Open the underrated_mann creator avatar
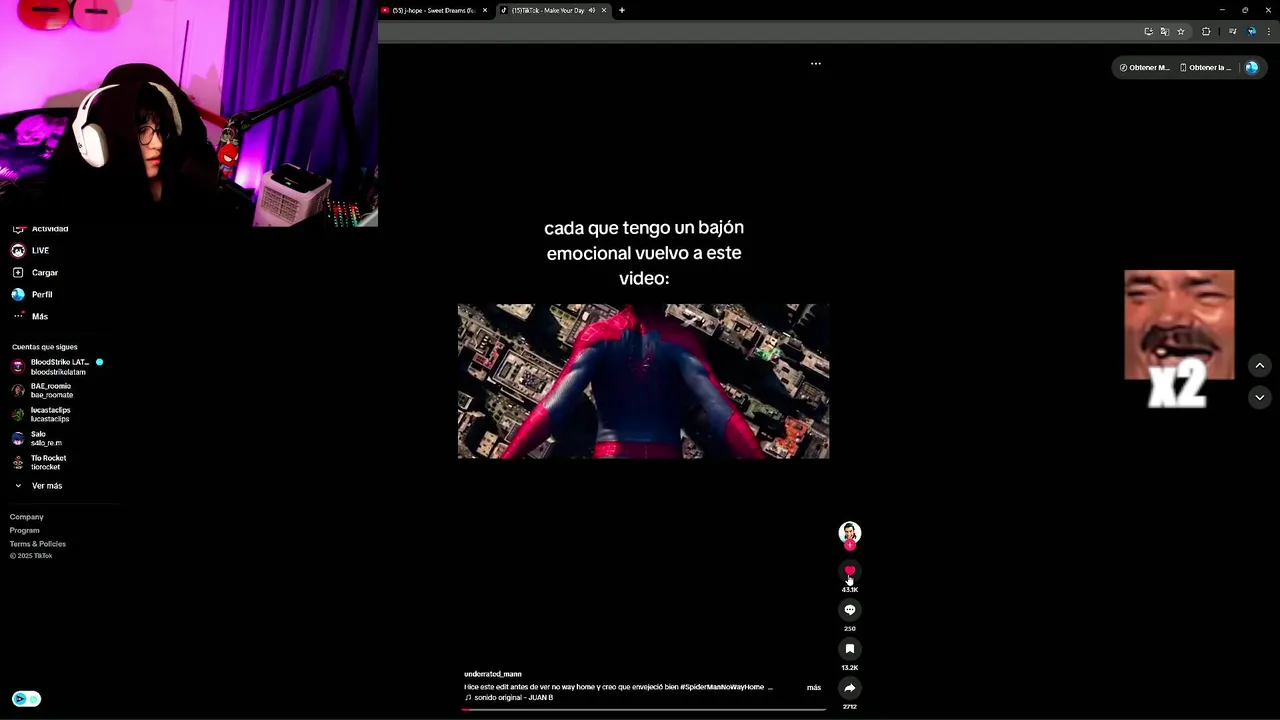 (850, 532)
